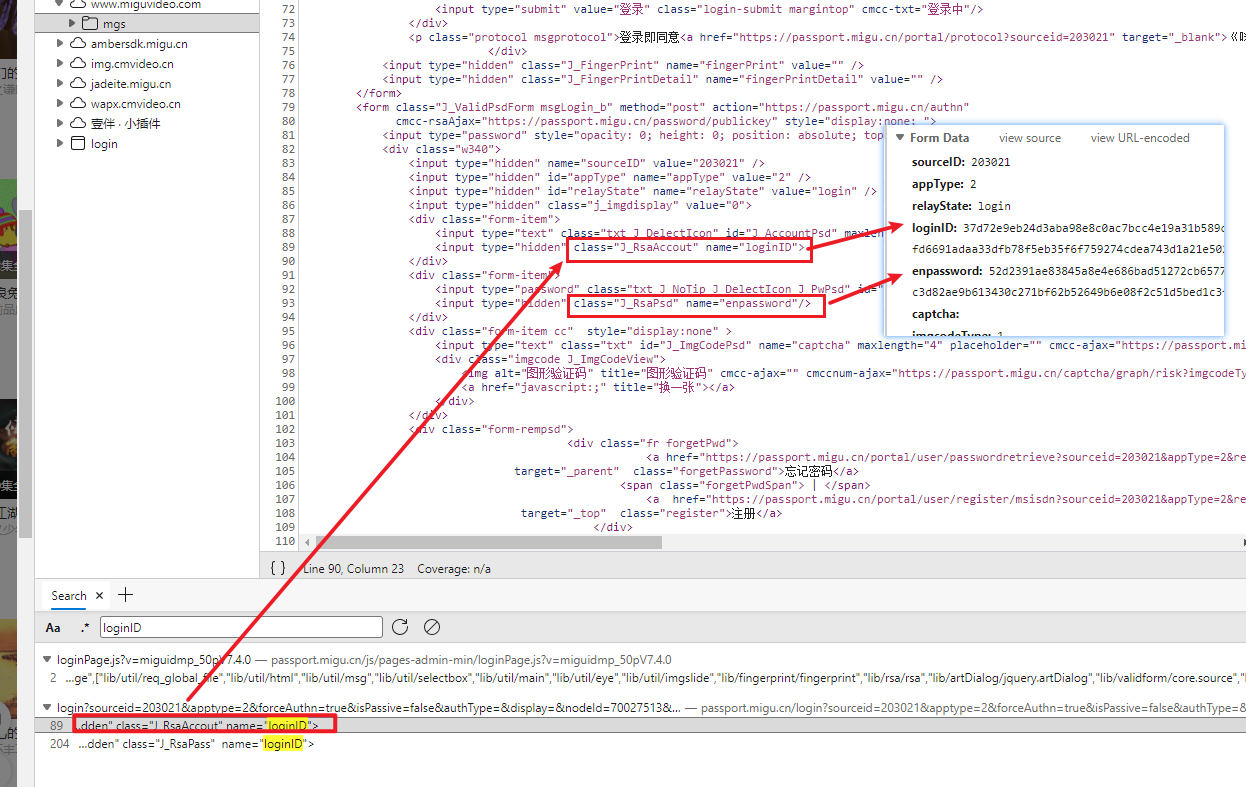Image resolution: width=1246 pixels, height=787 pixels.
Task: Open search result line 89
Action: [640, 725]
